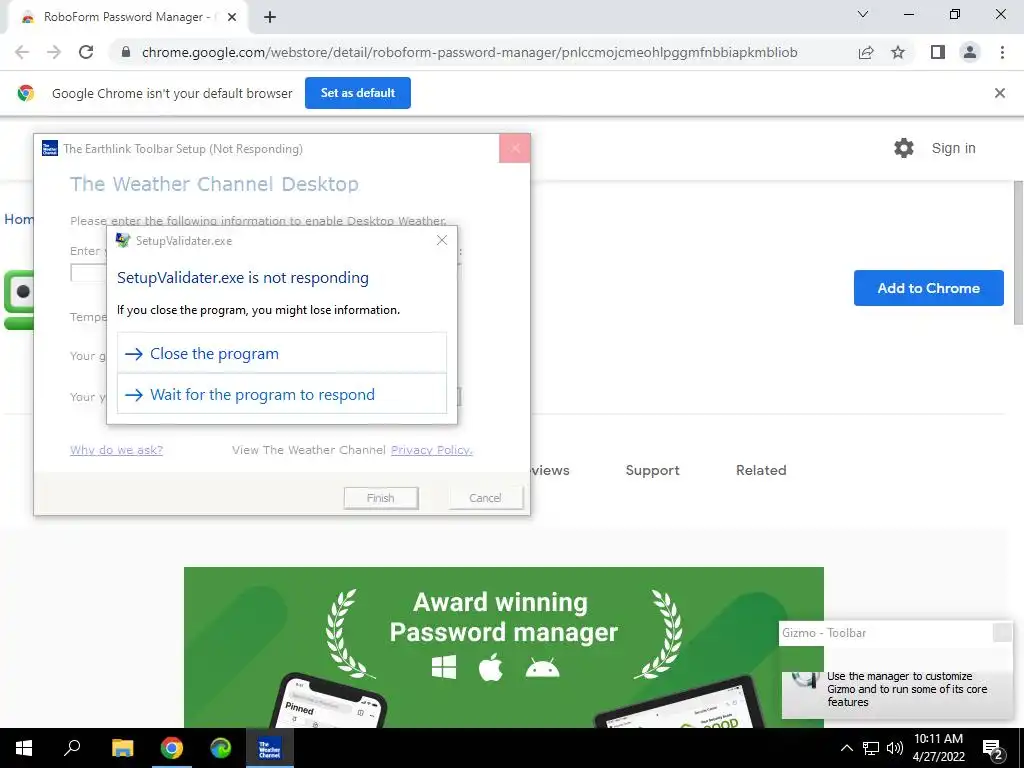Screen dimensions: 1024x768
Task: Click Finish in Weather Channel setup
Action: point(381,498)
